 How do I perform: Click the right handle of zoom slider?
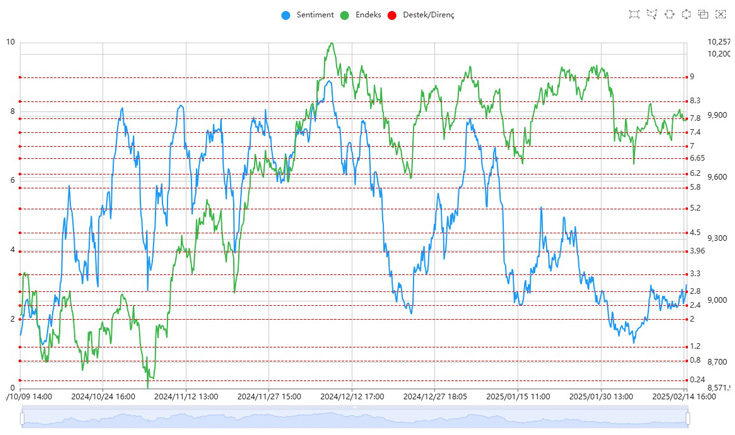click(x=686, y=418)
